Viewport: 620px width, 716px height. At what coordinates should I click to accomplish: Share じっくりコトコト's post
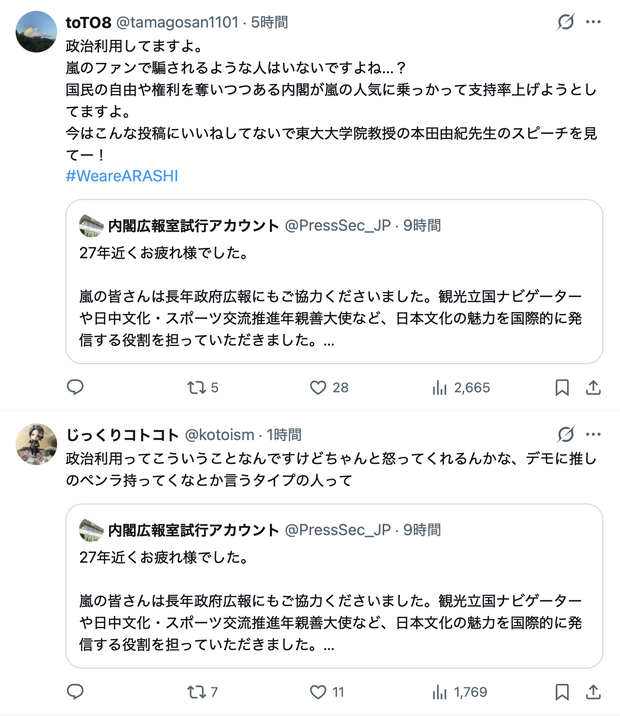click(593, 692)
